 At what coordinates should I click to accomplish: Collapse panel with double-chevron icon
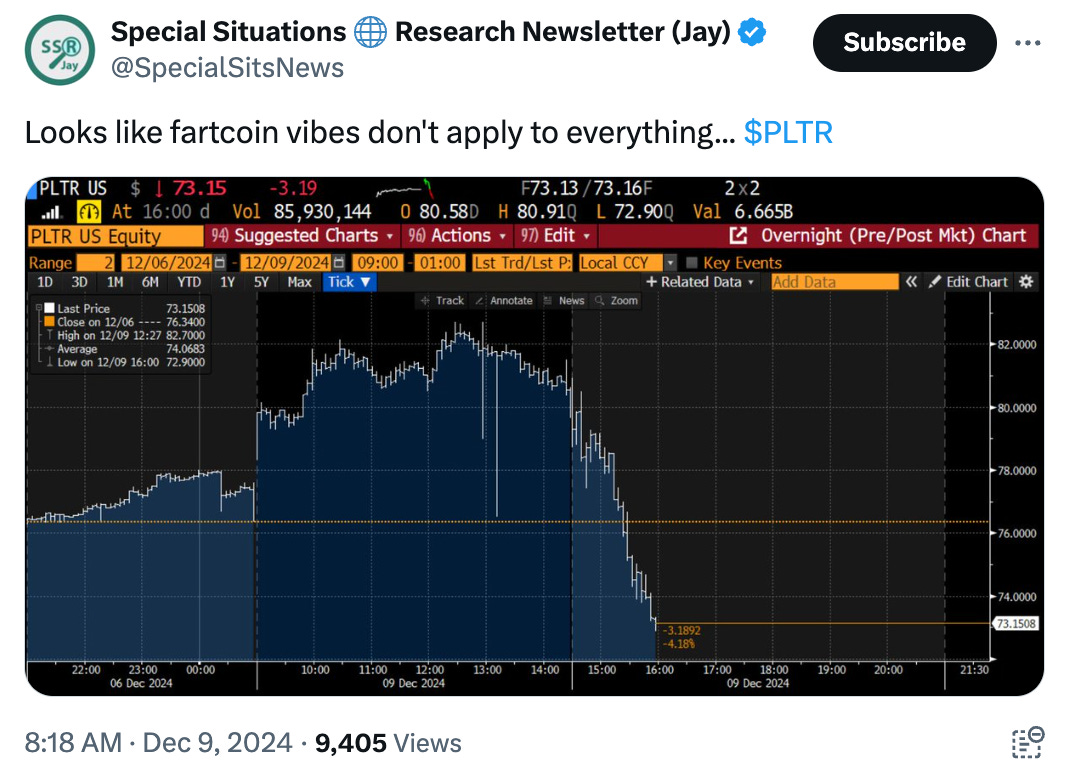pos(911,282)
